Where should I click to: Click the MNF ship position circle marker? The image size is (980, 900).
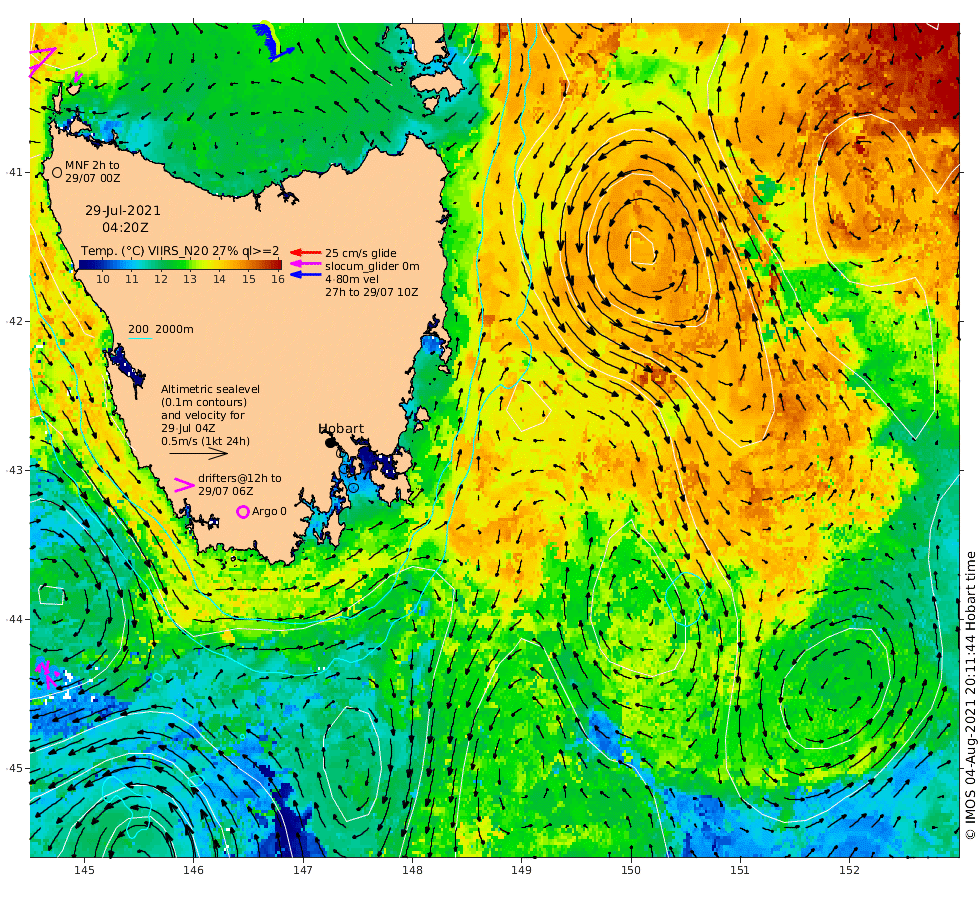click(57, 172)
